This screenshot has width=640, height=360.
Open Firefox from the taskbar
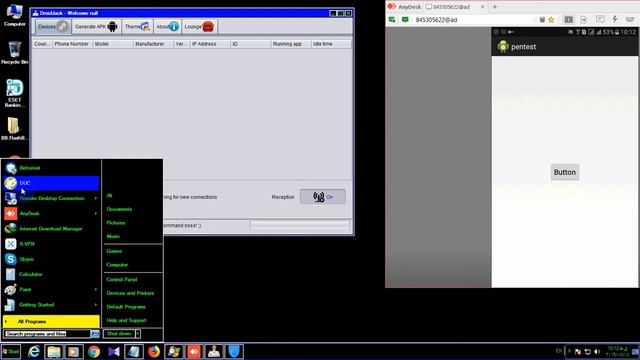point(154,351)
